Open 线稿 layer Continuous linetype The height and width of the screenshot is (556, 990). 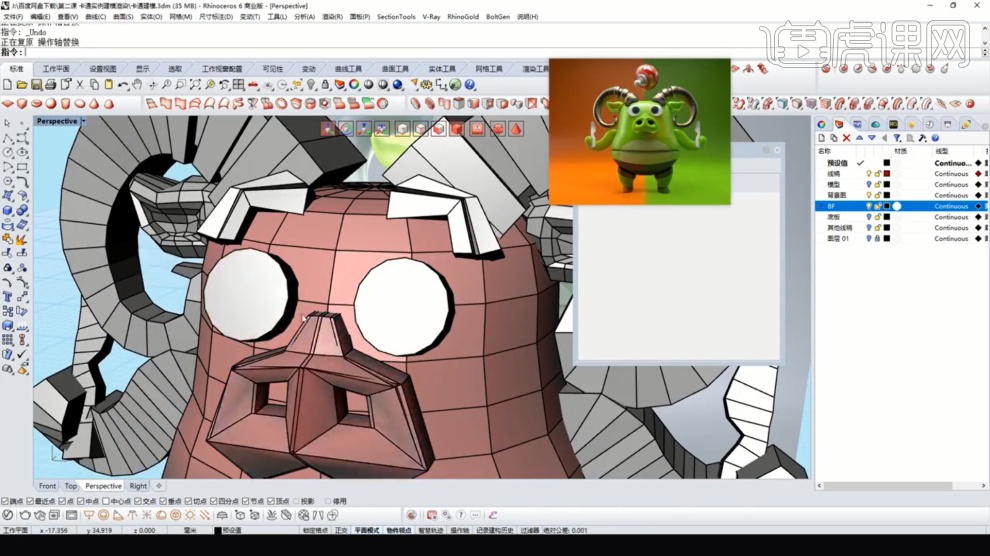(951, 174)
